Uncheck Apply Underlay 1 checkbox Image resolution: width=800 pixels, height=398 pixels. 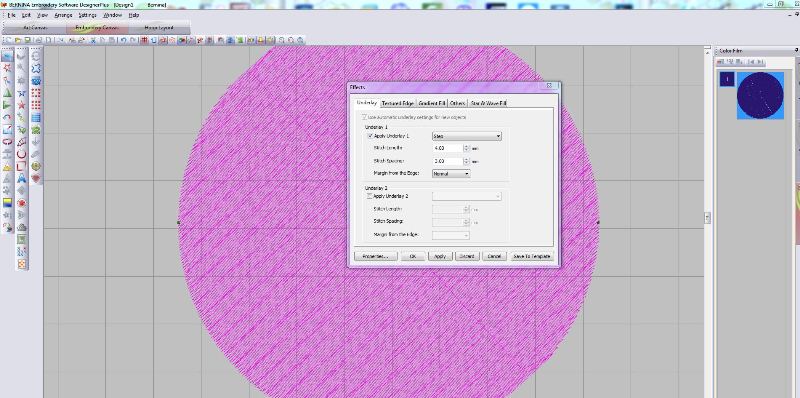pos(370,136)
